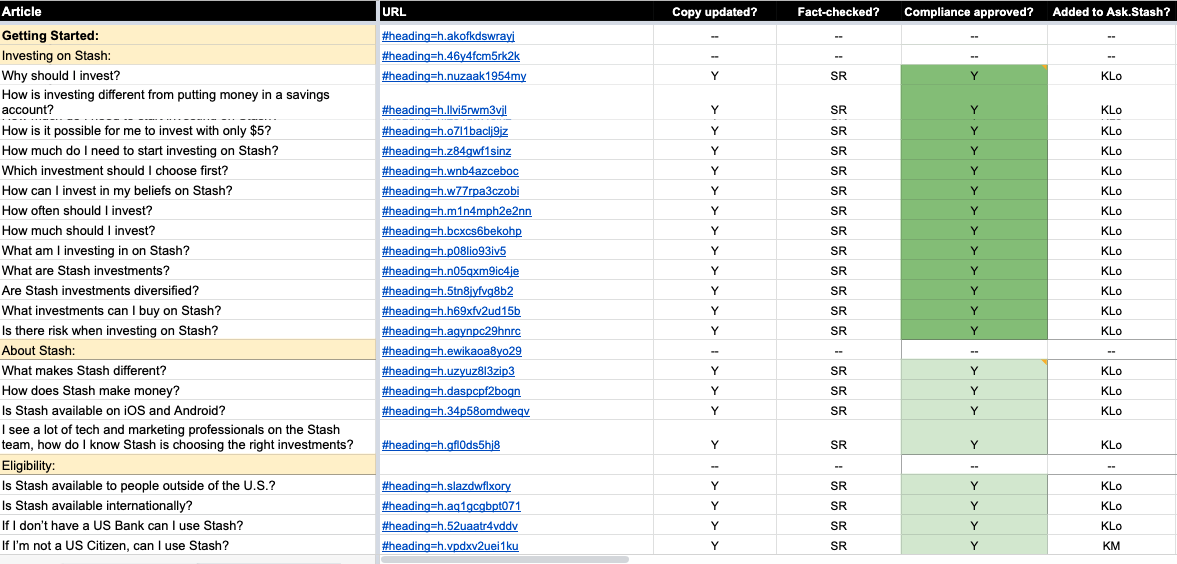Select the "Added to Ask.Stash?" header cell

[1111, 11]
